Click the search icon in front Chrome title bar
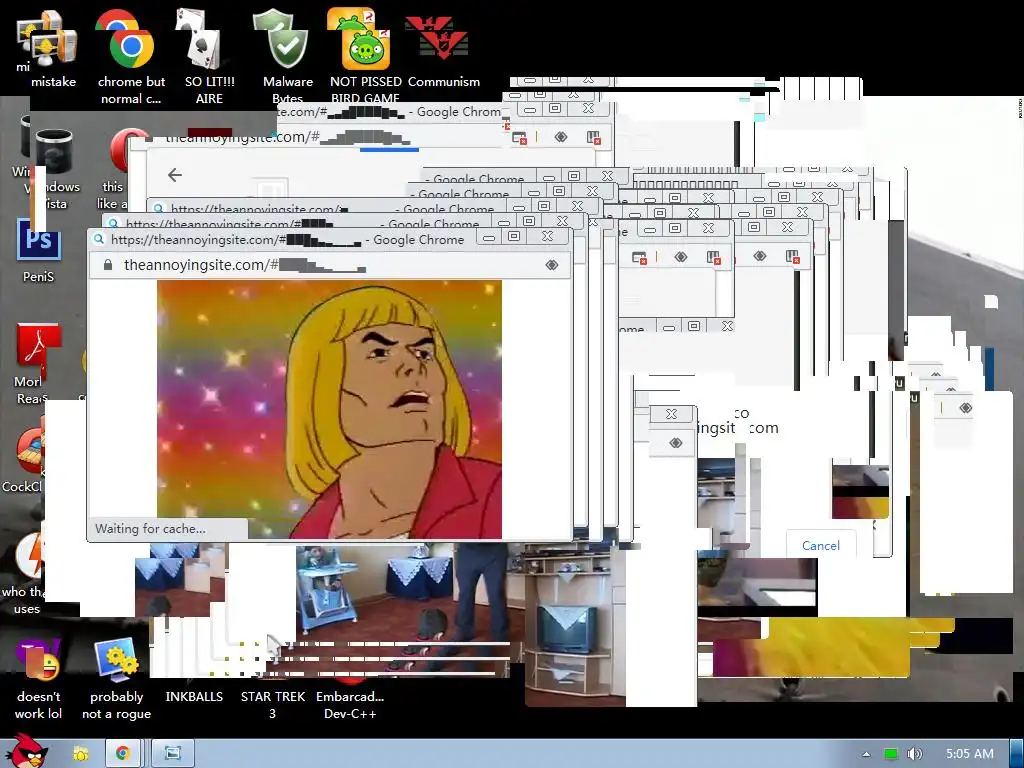Viewport: 1024px width, 768px height. [x=99, y=239]
